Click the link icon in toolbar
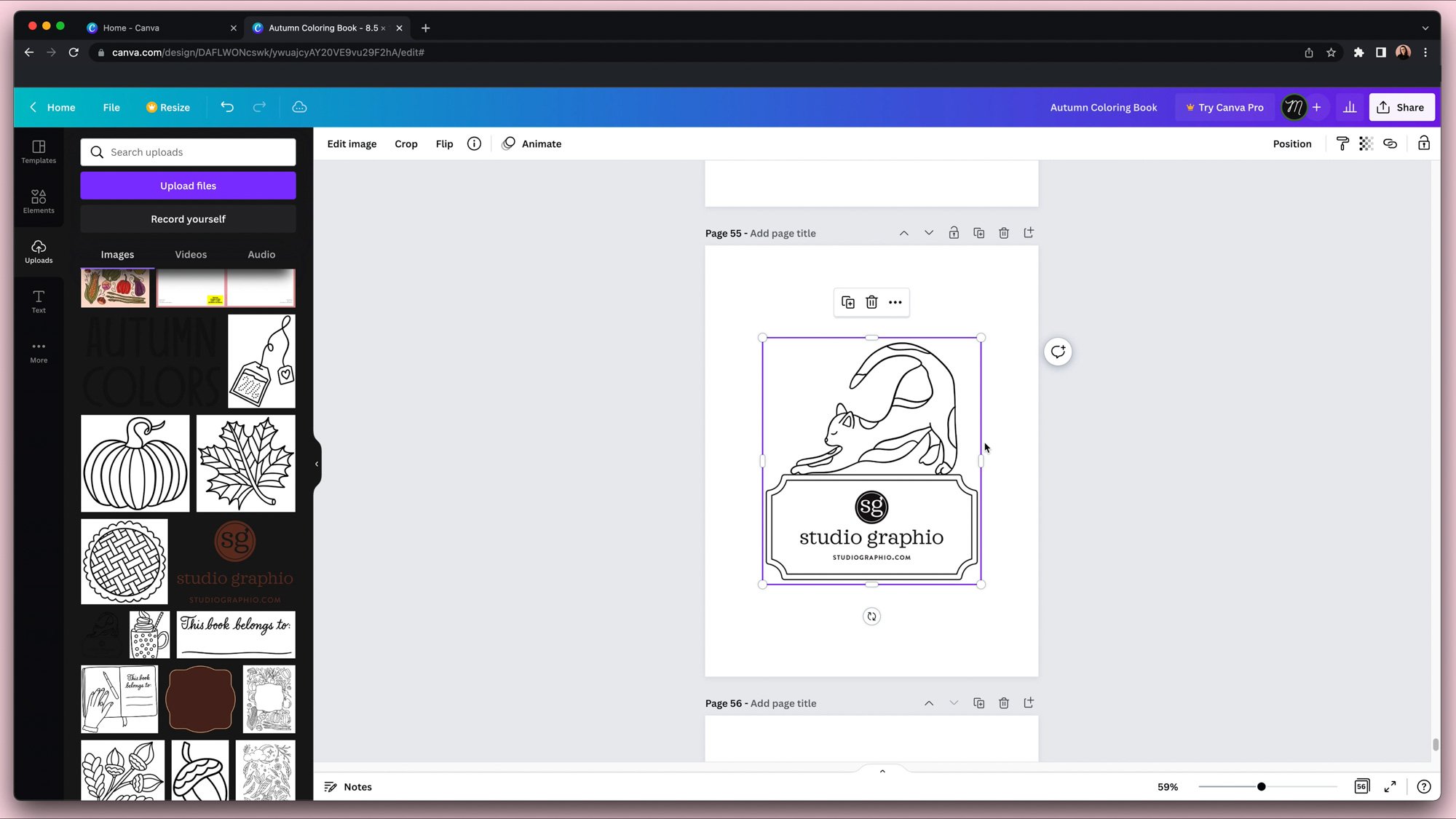 [x=1390, y=143]
